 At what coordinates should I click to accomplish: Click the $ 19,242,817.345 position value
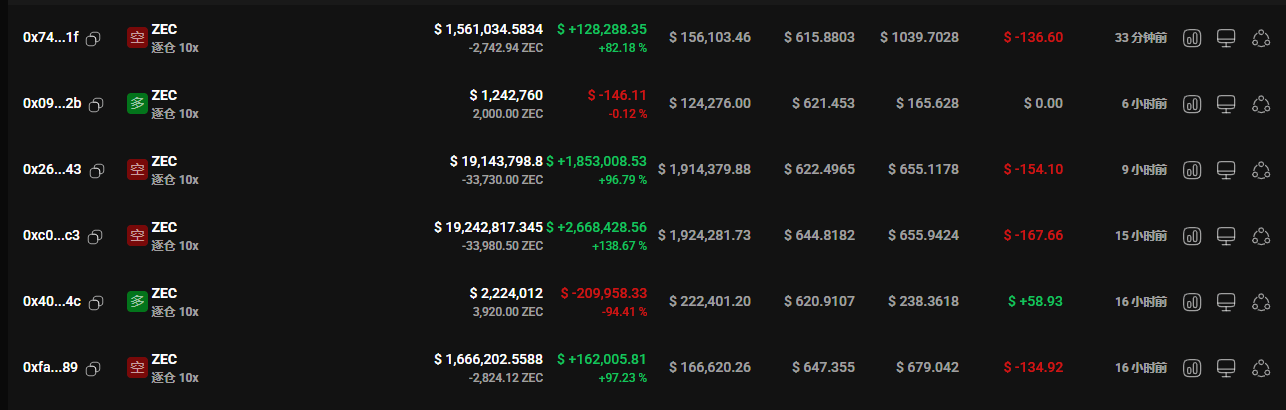pos(488,228)
